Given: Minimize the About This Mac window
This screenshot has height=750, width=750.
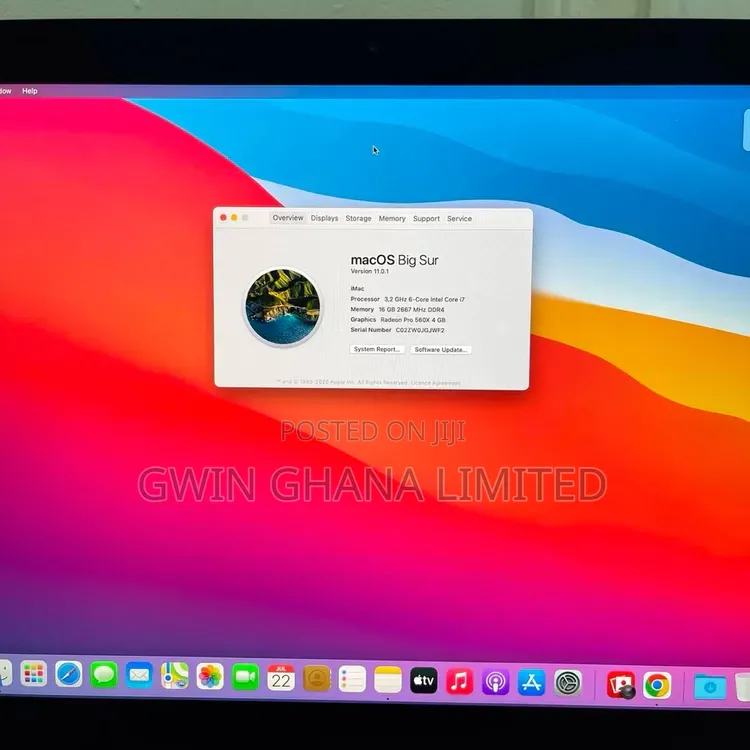Looking at the screenshot, I should (x=234, y=218).
